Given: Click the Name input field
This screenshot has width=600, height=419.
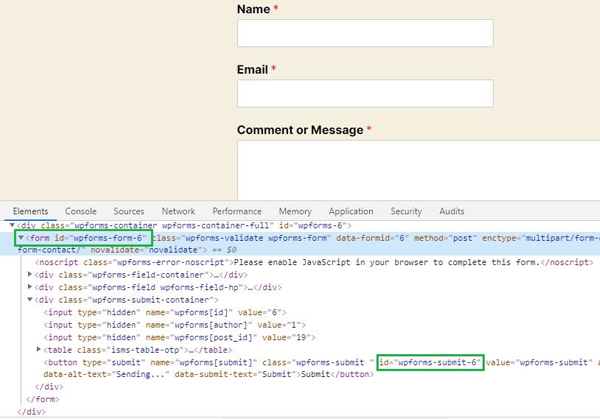Looking at the screenshot, I should tap(365, 33).
